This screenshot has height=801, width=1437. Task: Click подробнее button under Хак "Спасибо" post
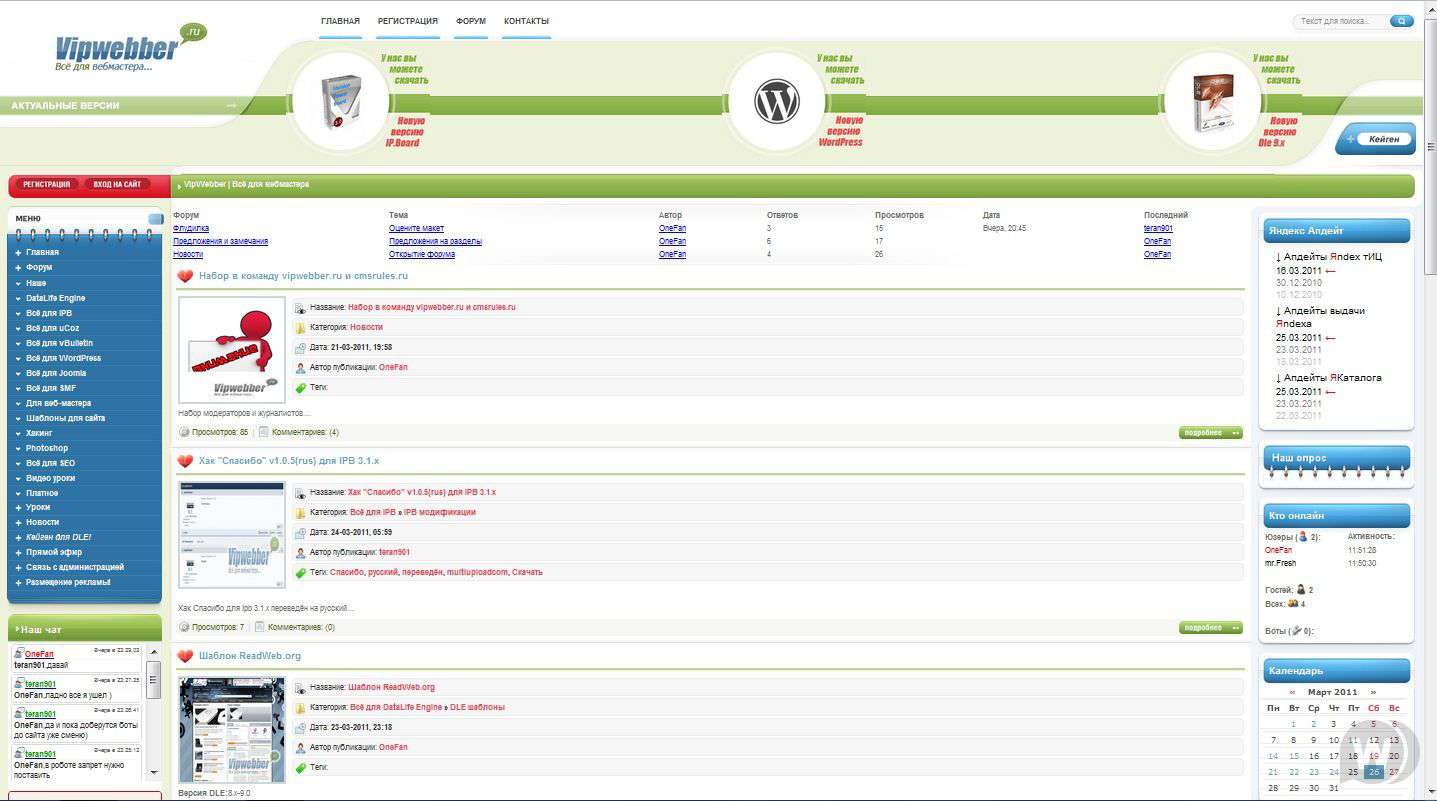(1210, 628)
